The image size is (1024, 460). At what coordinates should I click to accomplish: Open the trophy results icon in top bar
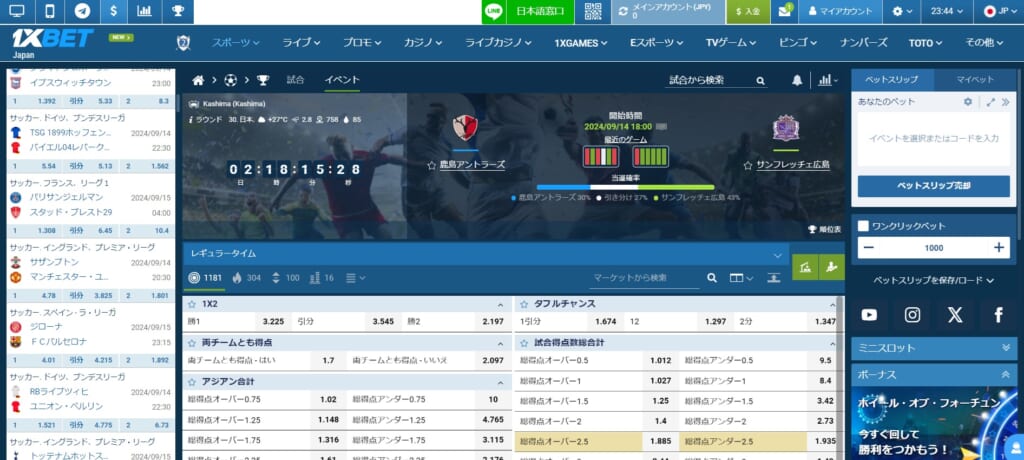tap(177, 11)
